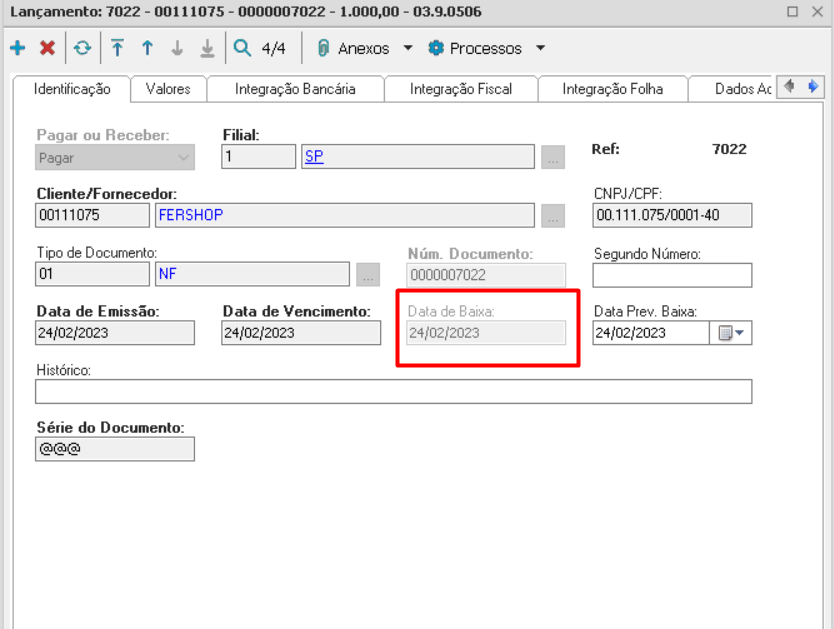Open the Pagar ou Receber combo box
Viewport: 834px width, 629px height.
(115, 158)
